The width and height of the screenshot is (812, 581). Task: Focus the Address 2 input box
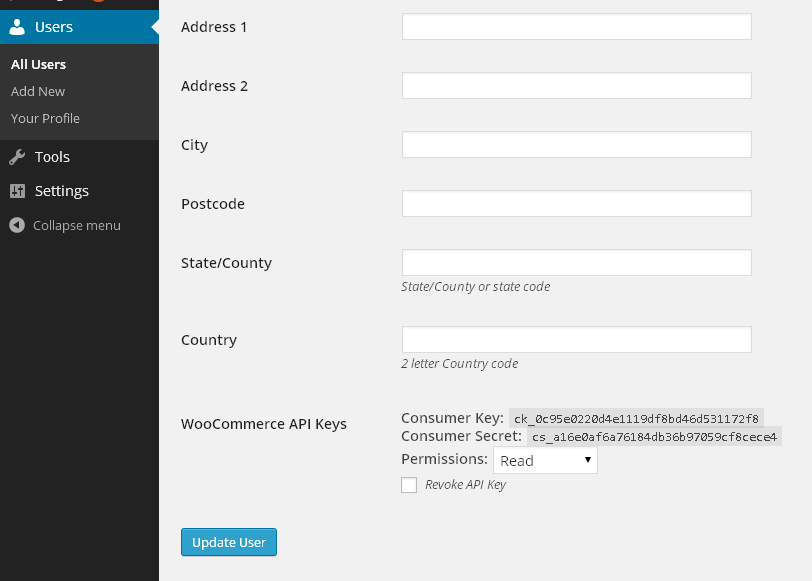[x=577, y=86]
